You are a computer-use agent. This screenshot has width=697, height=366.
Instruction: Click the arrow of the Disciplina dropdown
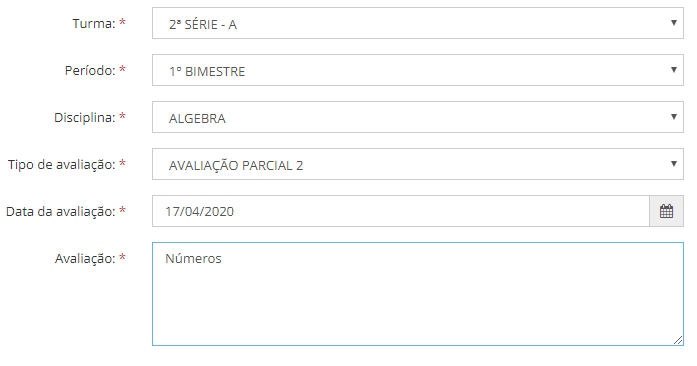(674, 117)
